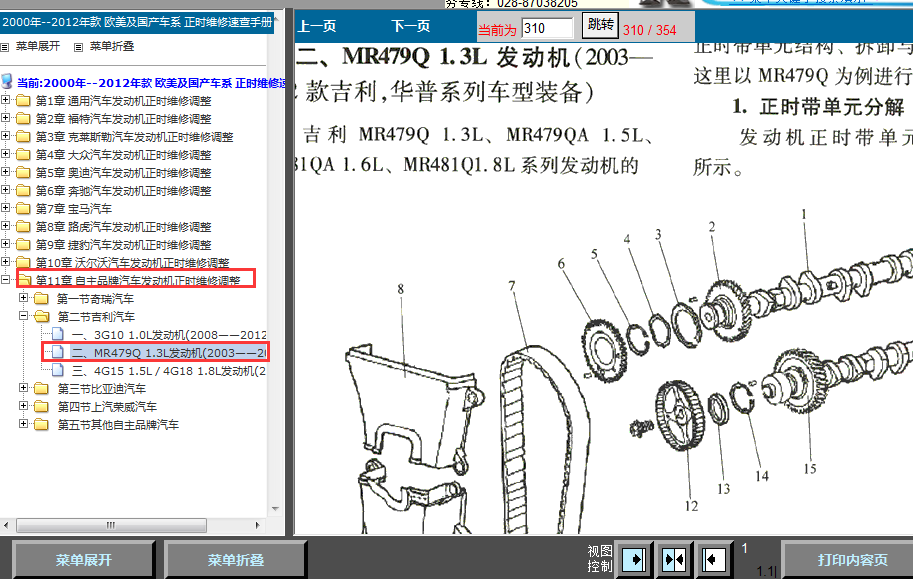The width and height of the screenshot is (913, 579).
Task: Select 二、MR479Q 1.3L发动机 entry
Action: click(x=169, y=352)
